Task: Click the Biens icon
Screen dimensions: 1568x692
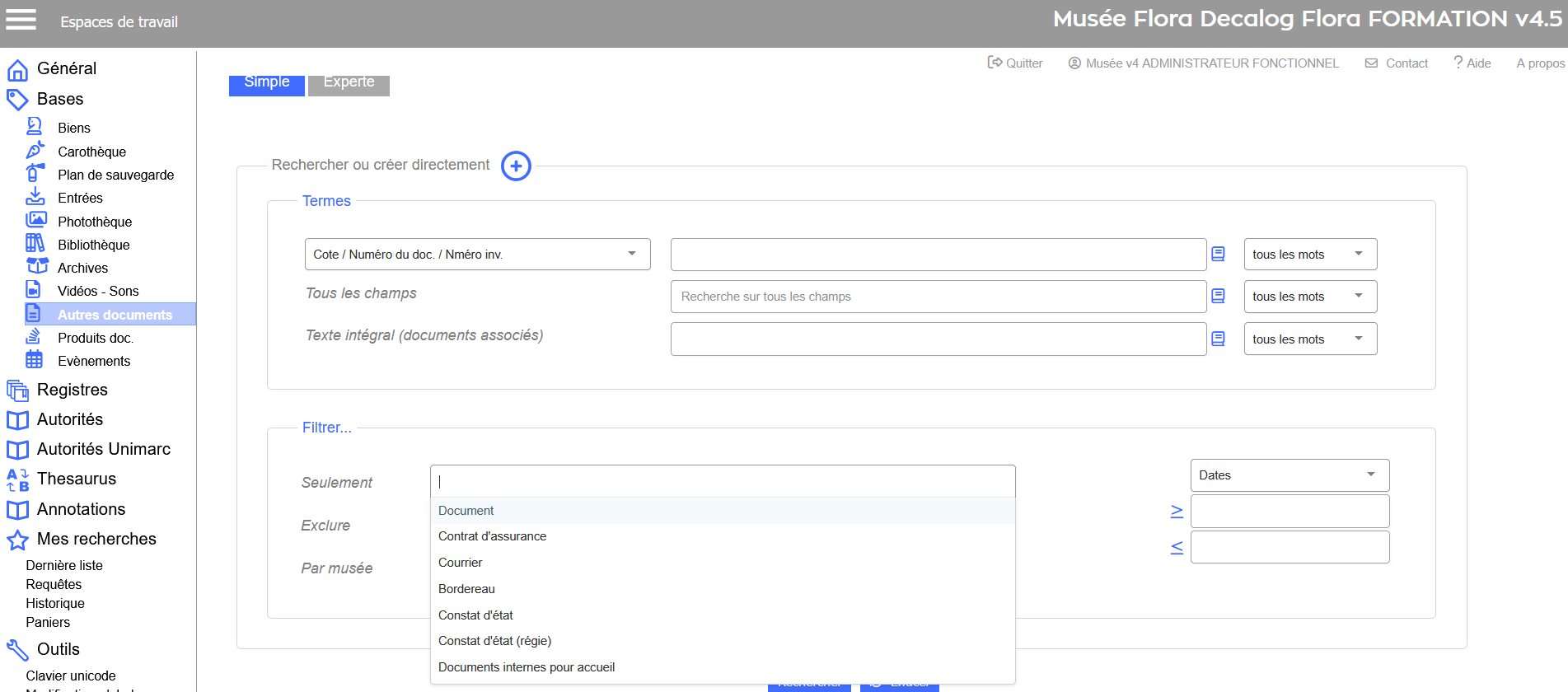Action: (x=35, y=126)
